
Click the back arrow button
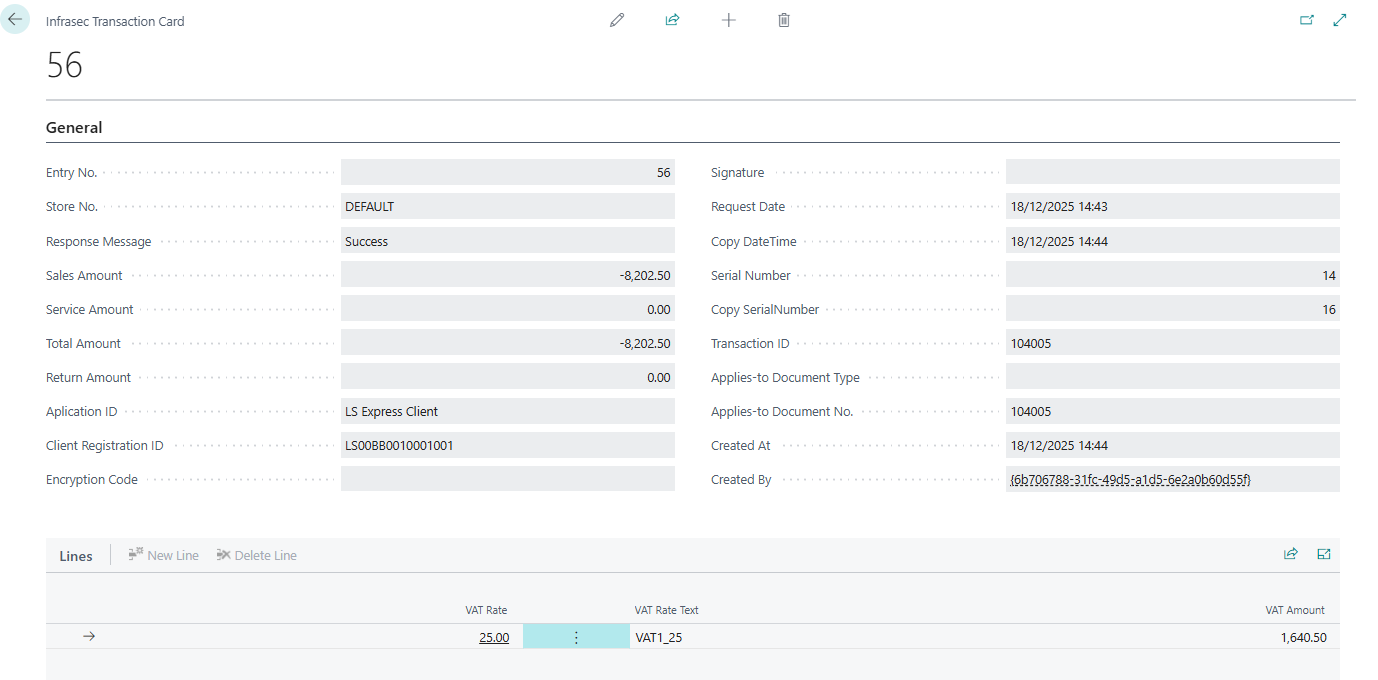[x=15, y=19]
